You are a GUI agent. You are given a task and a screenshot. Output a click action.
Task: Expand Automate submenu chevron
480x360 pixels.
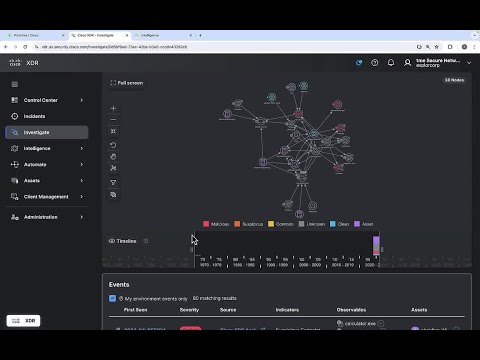pos(82,165)
